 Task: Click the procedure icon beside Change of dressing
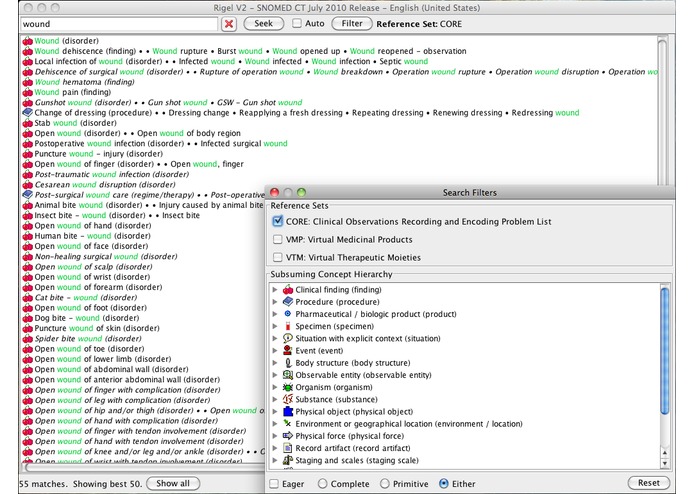(x=27, y=113)
